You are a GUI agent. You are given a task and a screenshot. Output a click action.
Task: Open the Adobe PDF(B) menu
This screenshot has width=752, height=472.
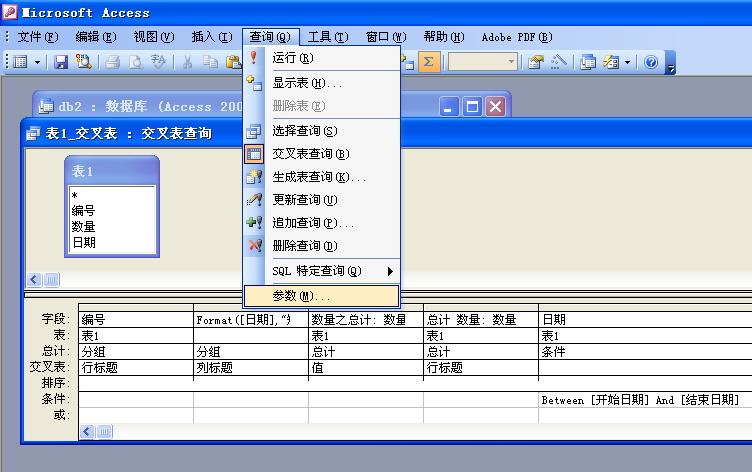(x=517, y=37)
